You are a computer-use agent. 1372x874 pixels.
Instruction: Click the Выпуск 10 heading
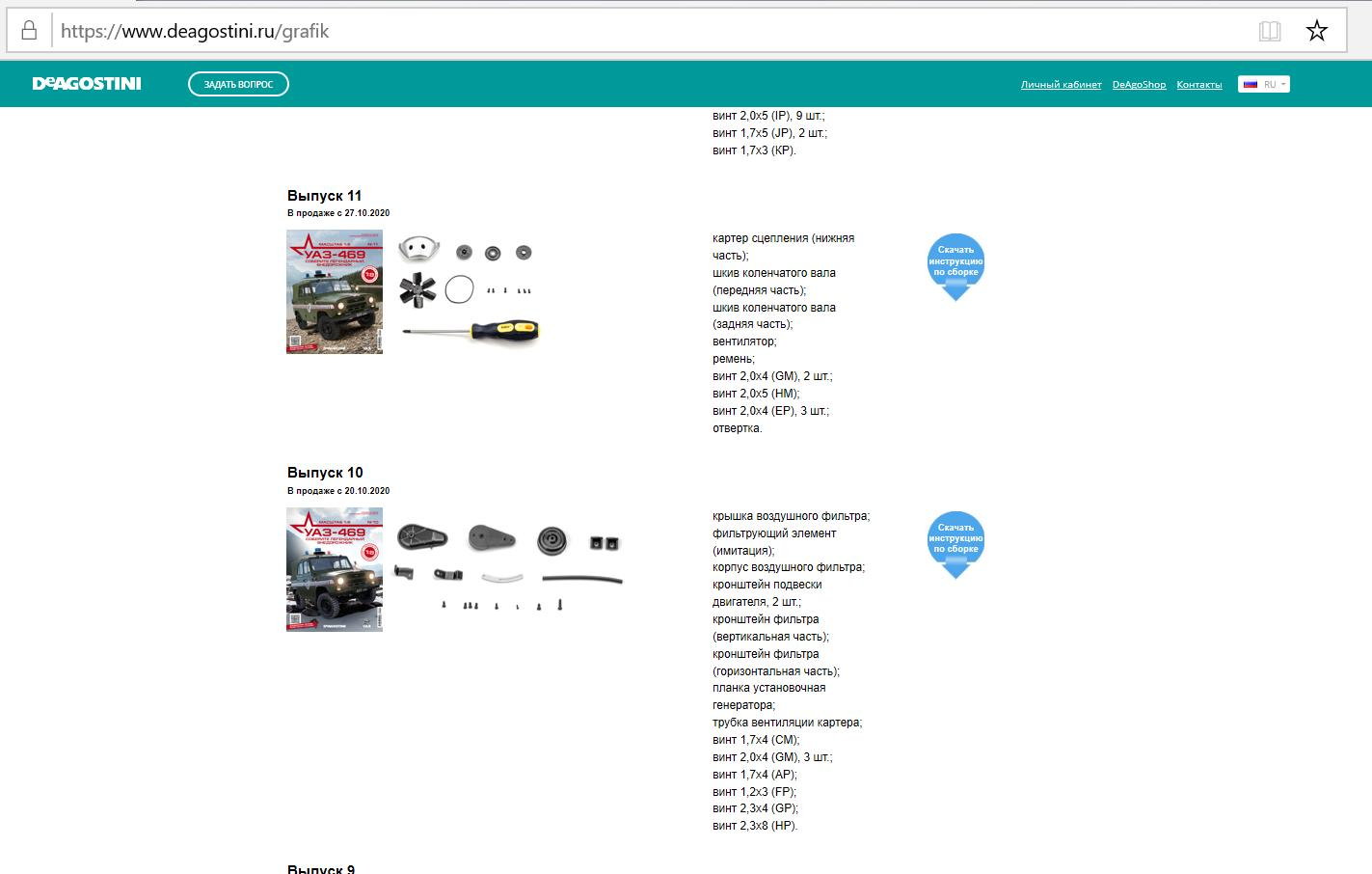(325, 473)
